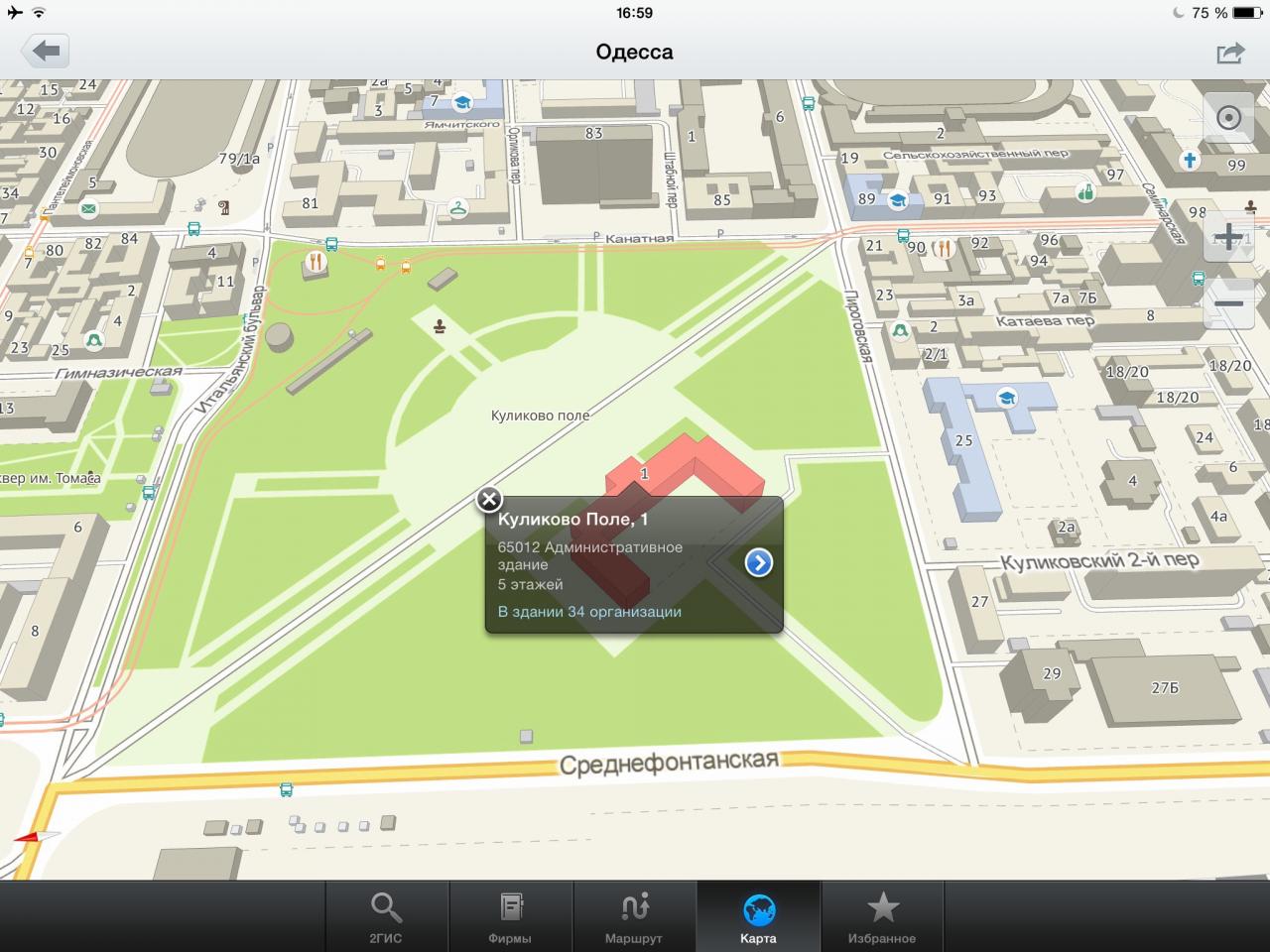Tap the Куликово Поле, 1 title text
This screenshot has width=1270, height=952.
pos(573,520)
